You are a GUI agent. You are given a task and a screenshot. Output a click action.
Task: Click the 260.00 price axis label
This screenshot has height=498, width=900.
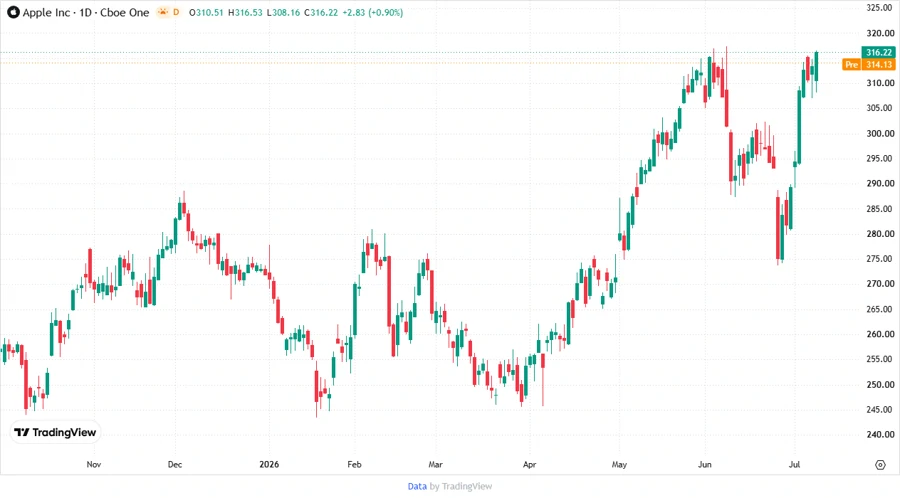pos(880,334)
